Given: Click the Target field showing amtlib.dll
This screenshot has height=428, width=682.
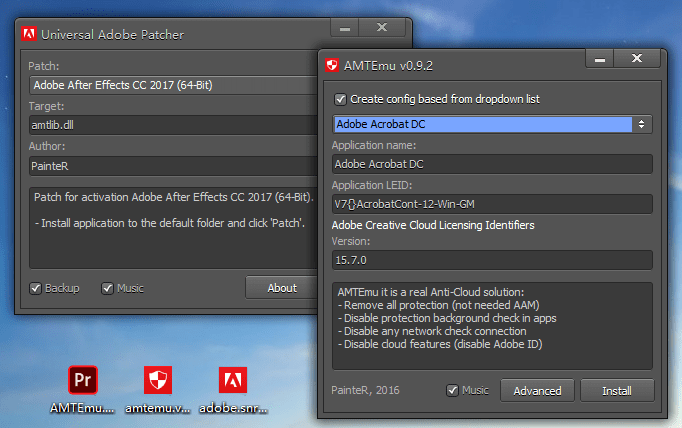Looking at the screenshot, I should tap(174, 125).
